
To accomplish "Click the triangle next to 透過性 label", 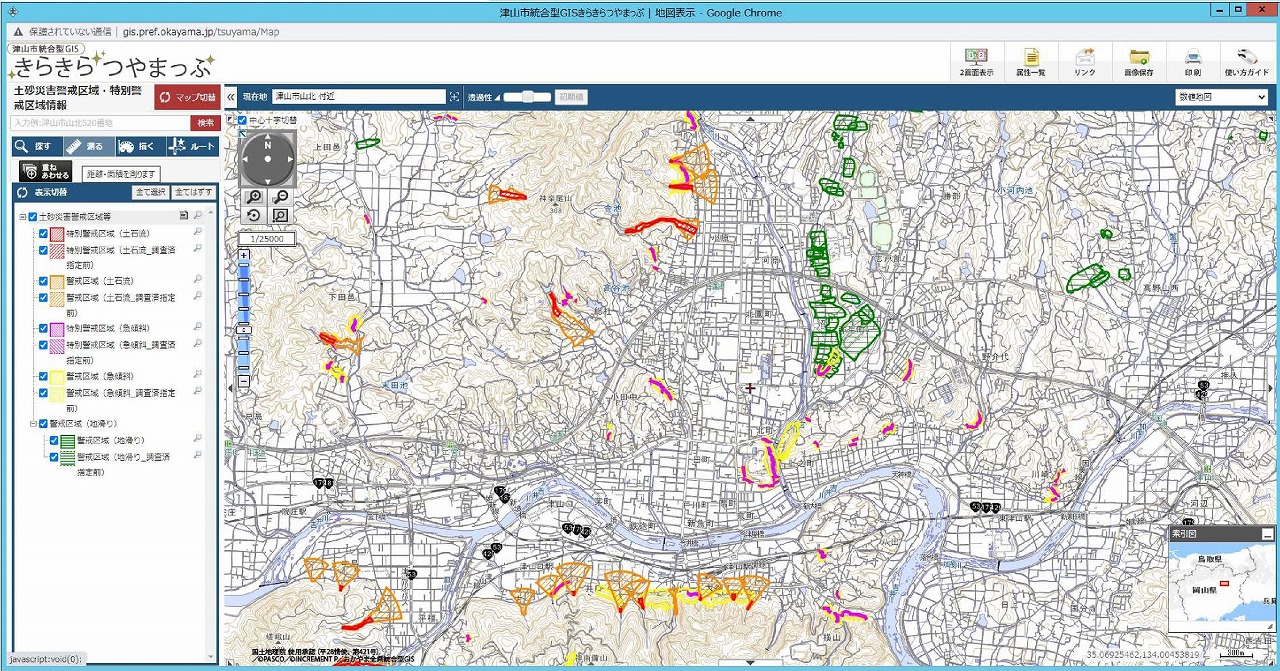I will (497, 97).
